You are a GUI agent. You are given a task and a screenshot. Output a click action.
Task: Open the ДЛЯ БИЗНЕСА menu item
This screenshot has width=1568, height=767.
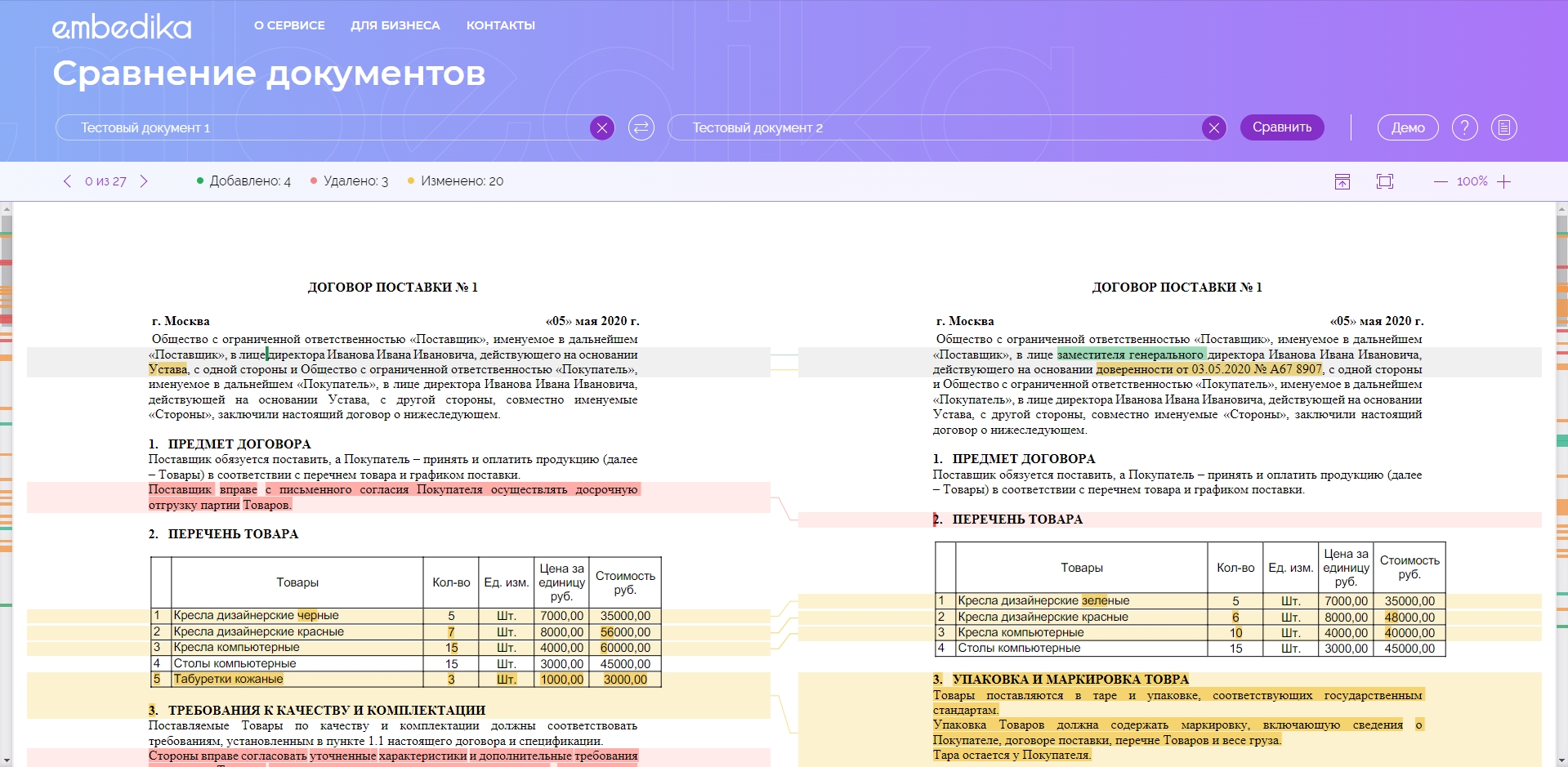395,25
